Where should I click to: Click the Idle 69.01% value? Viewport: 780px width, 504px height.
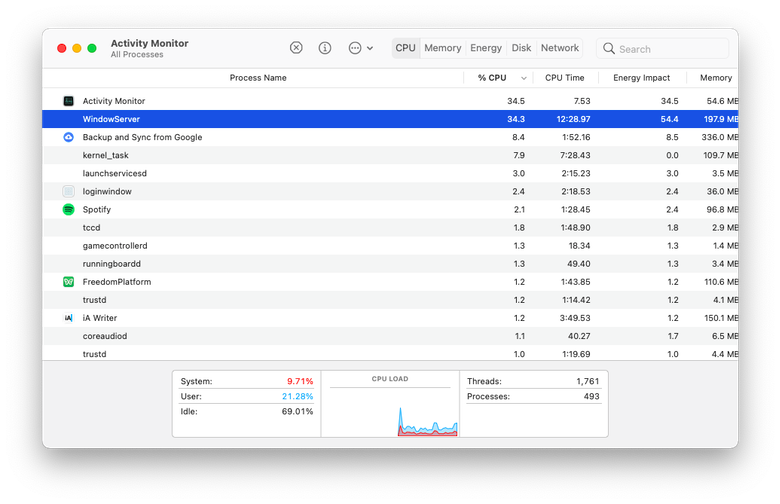(x=297, y=411)
